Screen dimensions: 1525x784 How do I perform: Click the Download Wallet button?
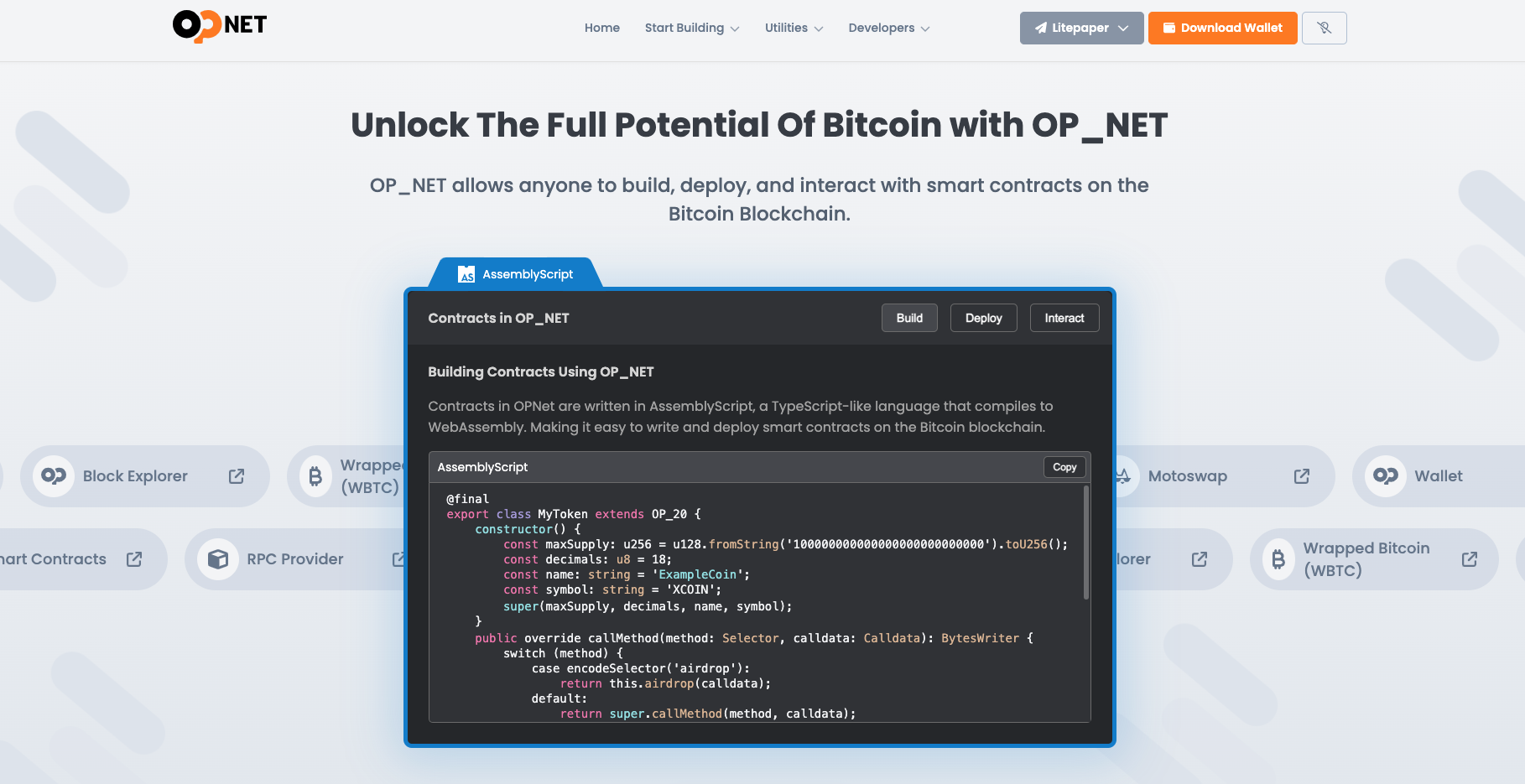coord(1222,28)
